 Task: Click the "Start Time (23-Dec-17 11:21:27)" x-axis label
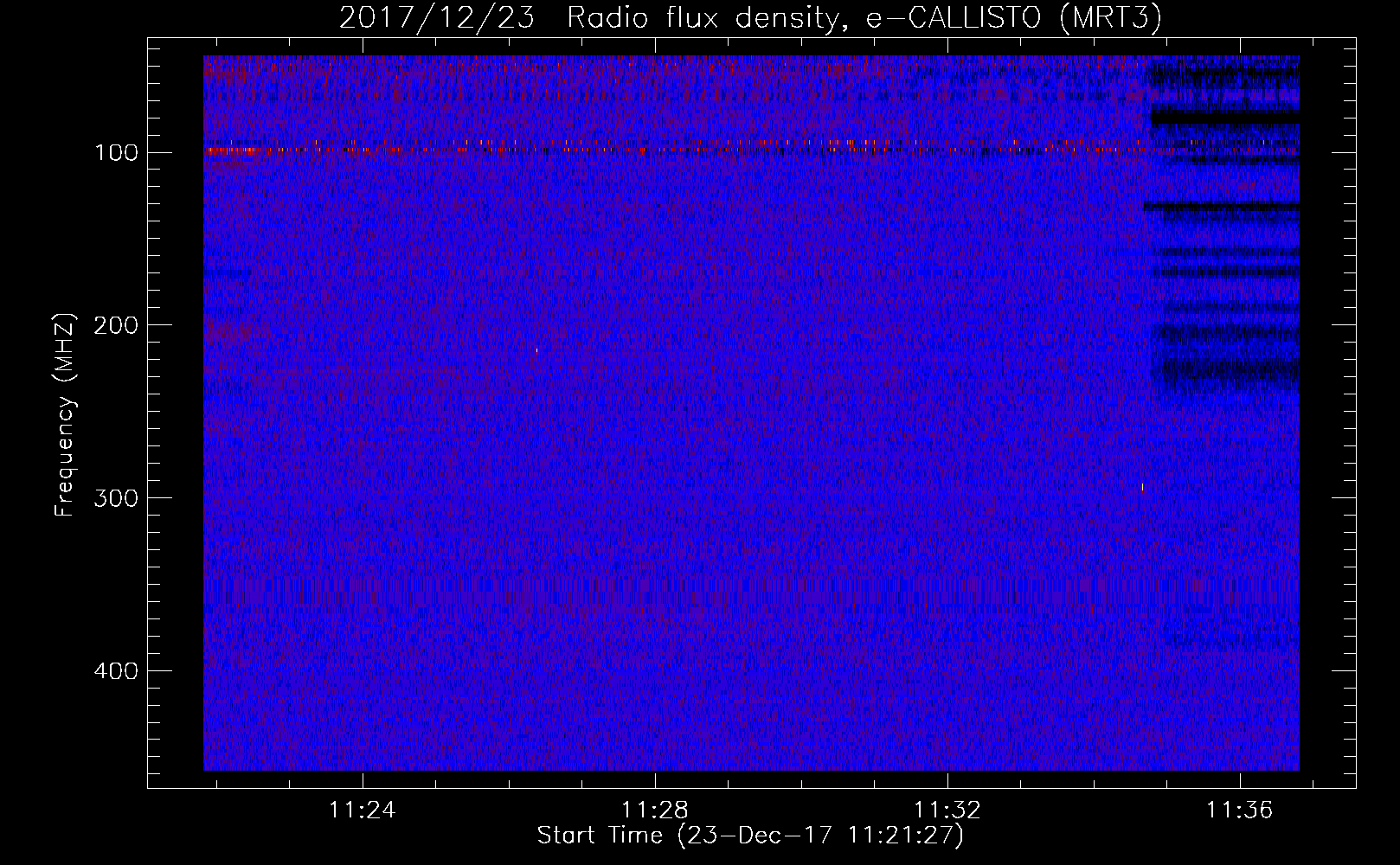coord(749,836)
